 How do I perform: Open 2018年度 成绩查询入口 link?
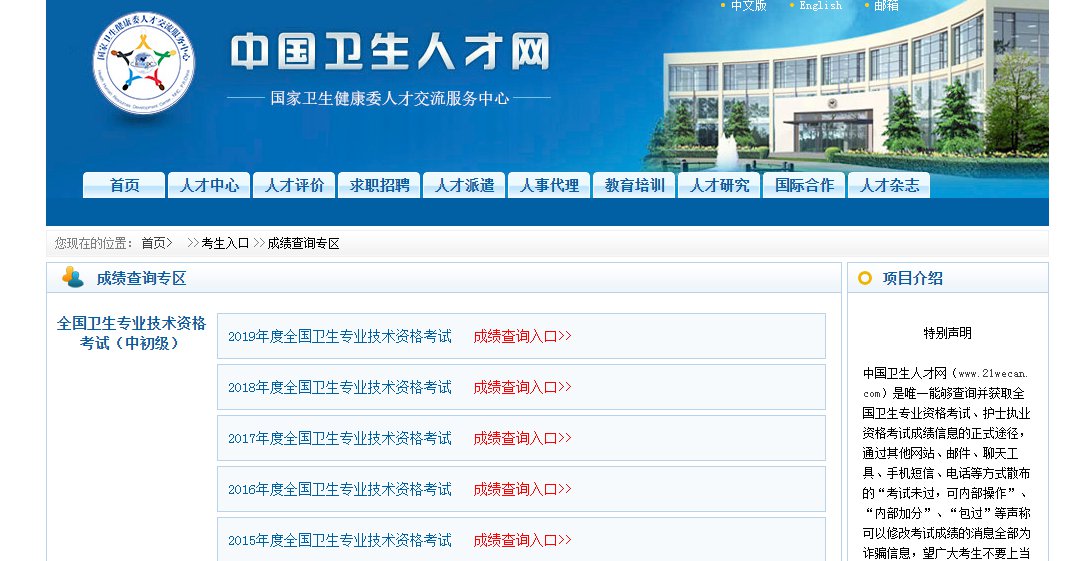tap(522, 387)
